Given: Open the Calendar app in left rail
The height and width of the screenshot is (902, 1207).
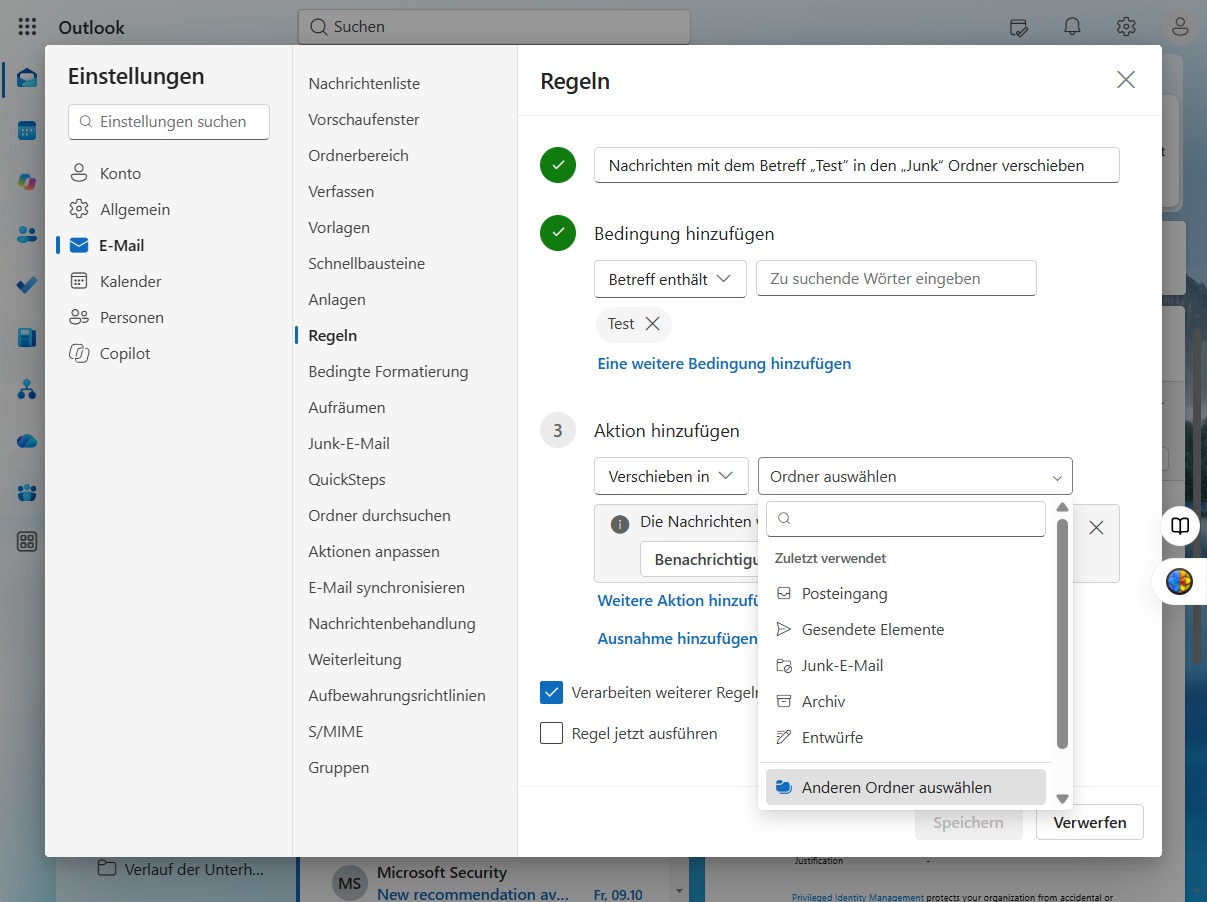Looking at the screenshot, I should click(x=27, y=131).
